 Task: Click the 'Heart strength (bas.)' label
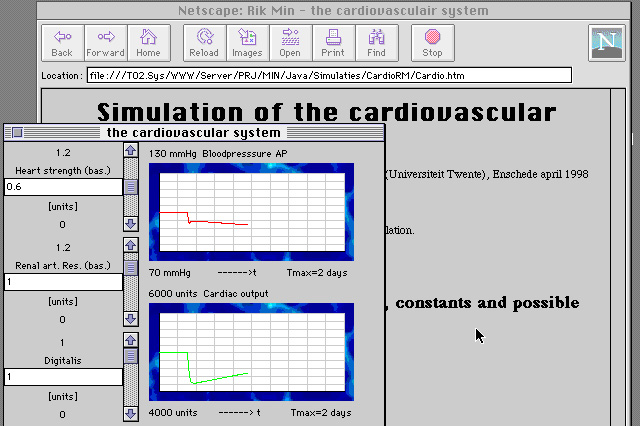(x=63, y=171)
